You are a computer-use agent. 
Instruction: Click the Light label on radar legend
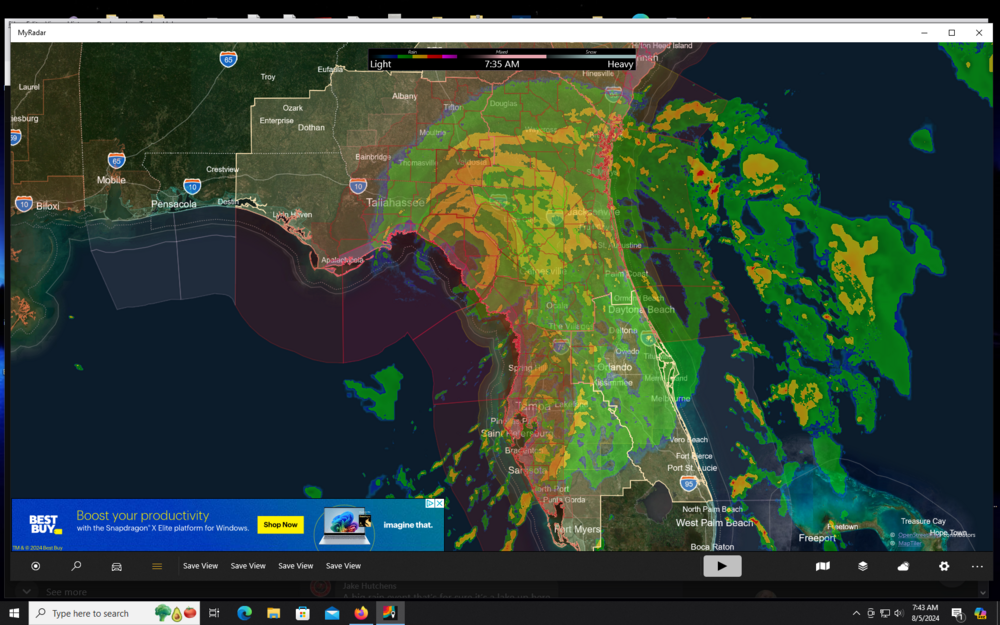coord(381,64)
